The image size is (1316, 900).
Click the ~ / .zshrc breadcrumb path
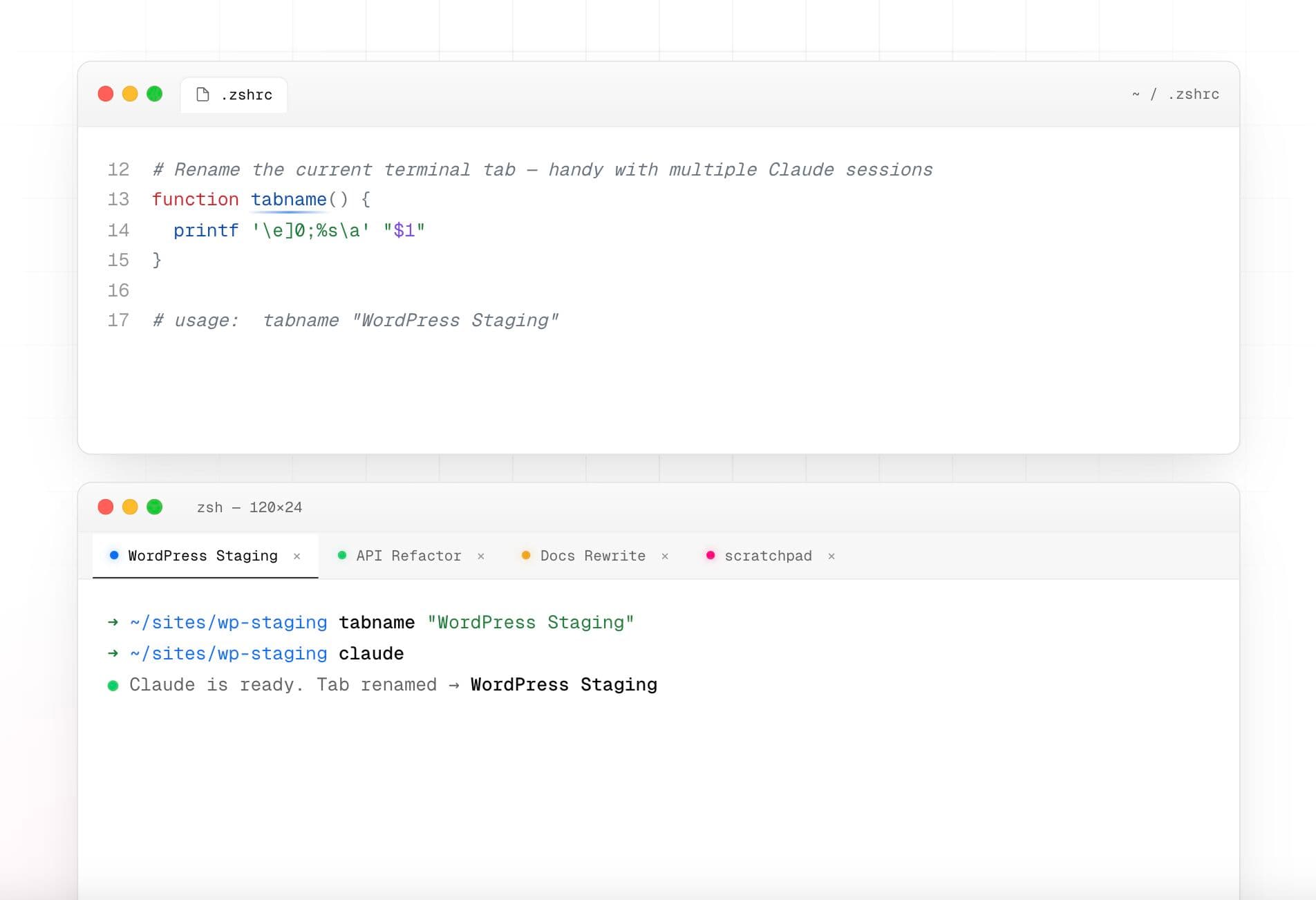coord(1175,94)
